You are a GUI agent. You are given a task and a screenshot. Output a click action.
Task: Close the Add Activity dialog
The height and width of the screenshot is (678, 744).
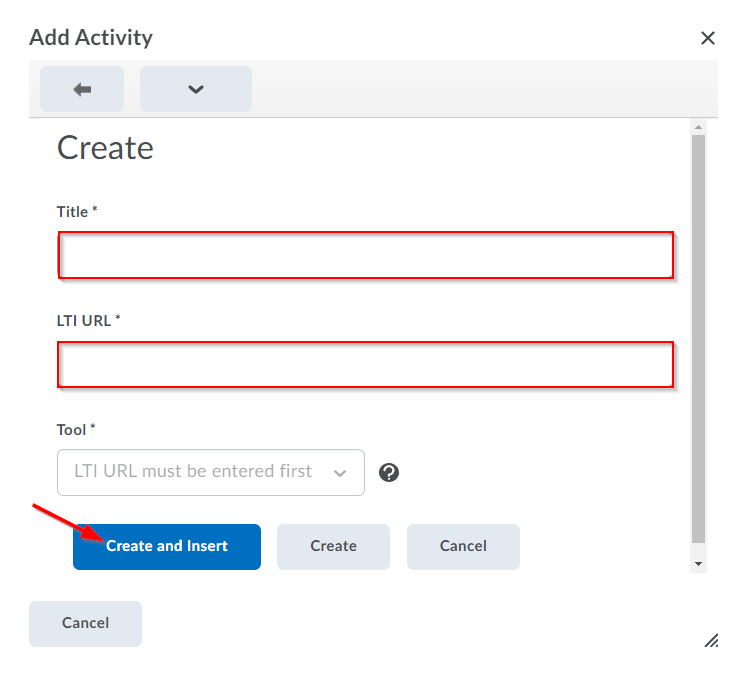pyautogui.click(x=707, y=38)
